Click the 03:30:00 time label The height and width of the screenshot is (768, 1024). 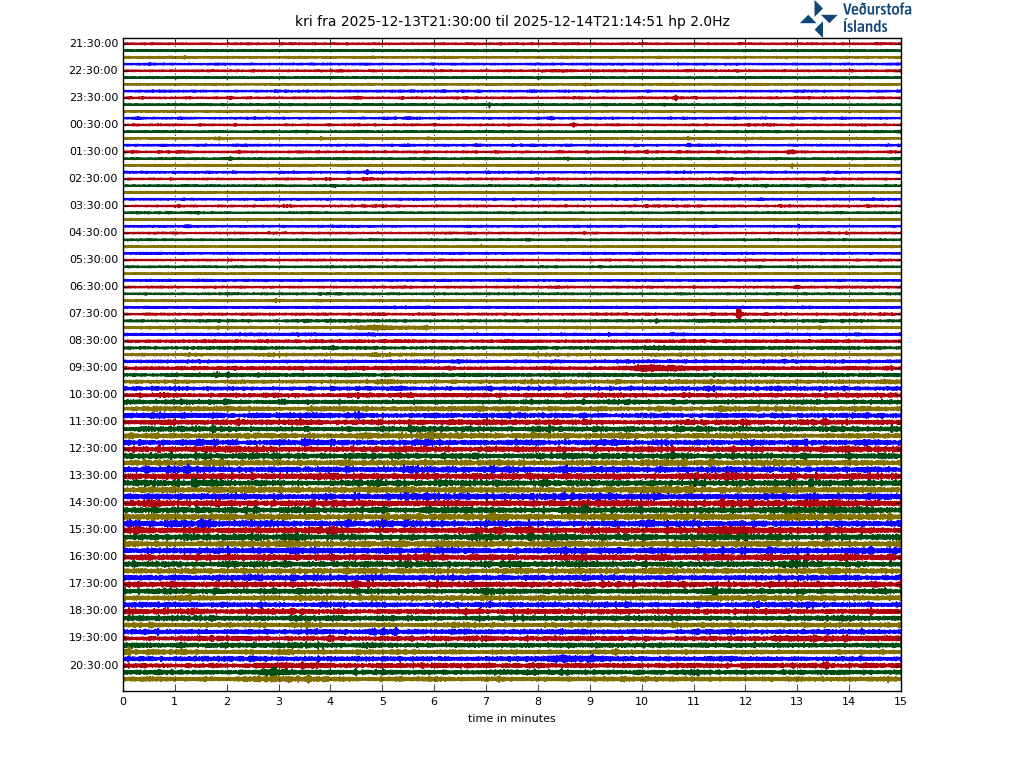93,206
